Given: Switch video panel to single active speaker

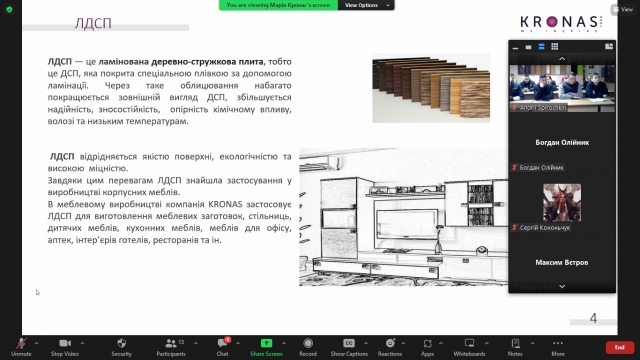Looking at the screenshot, I should pos(528,47).
